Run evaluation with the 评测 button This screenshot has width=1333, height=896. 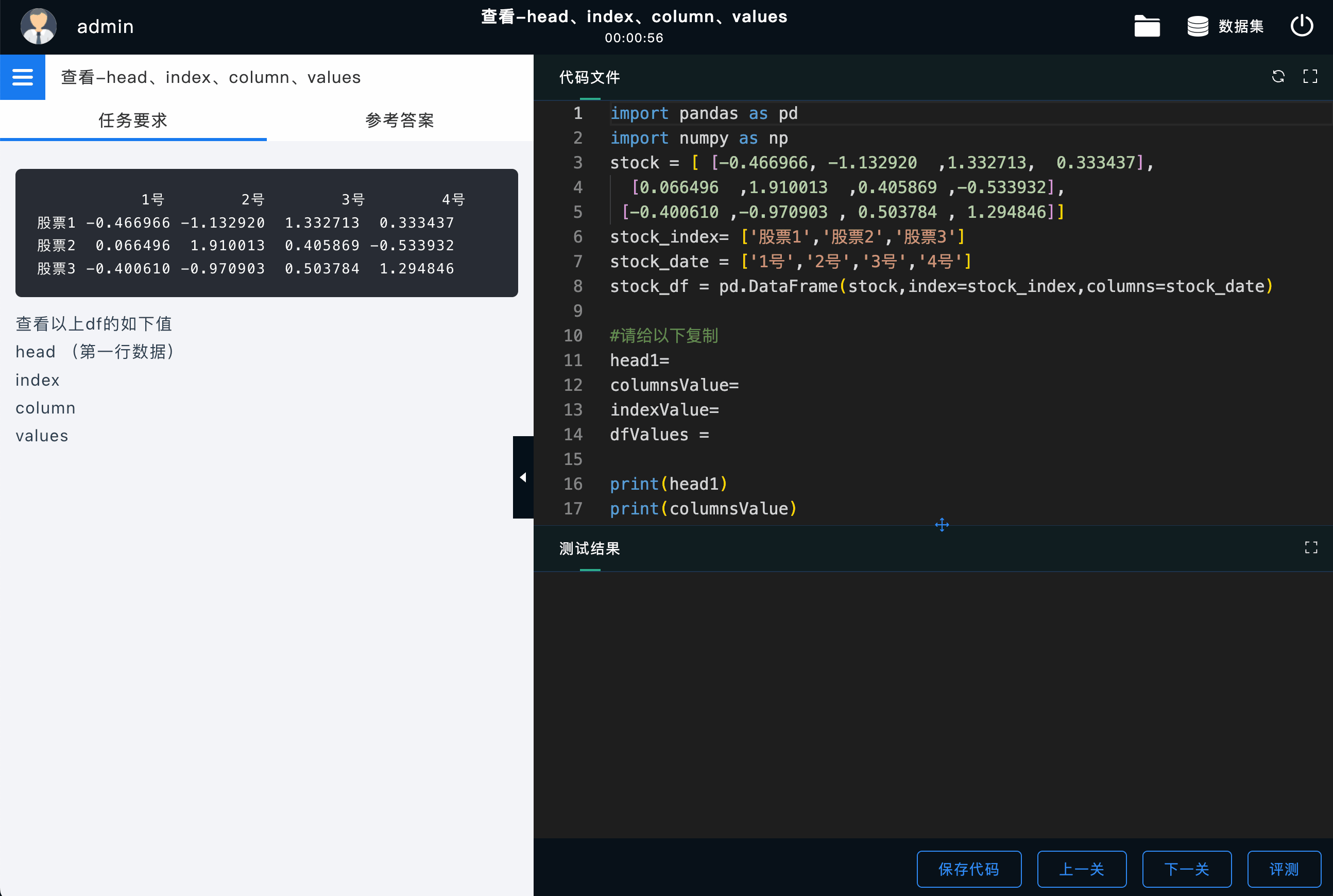point(1284,869)
